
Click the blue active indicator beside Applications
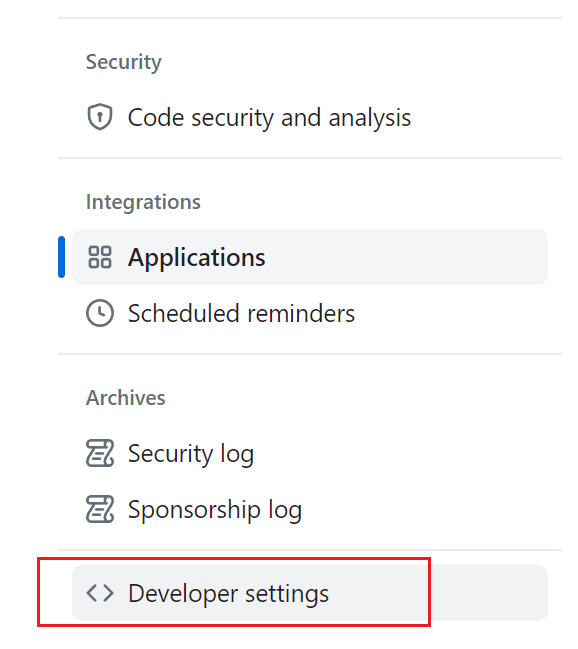click(x=61, y=257)
